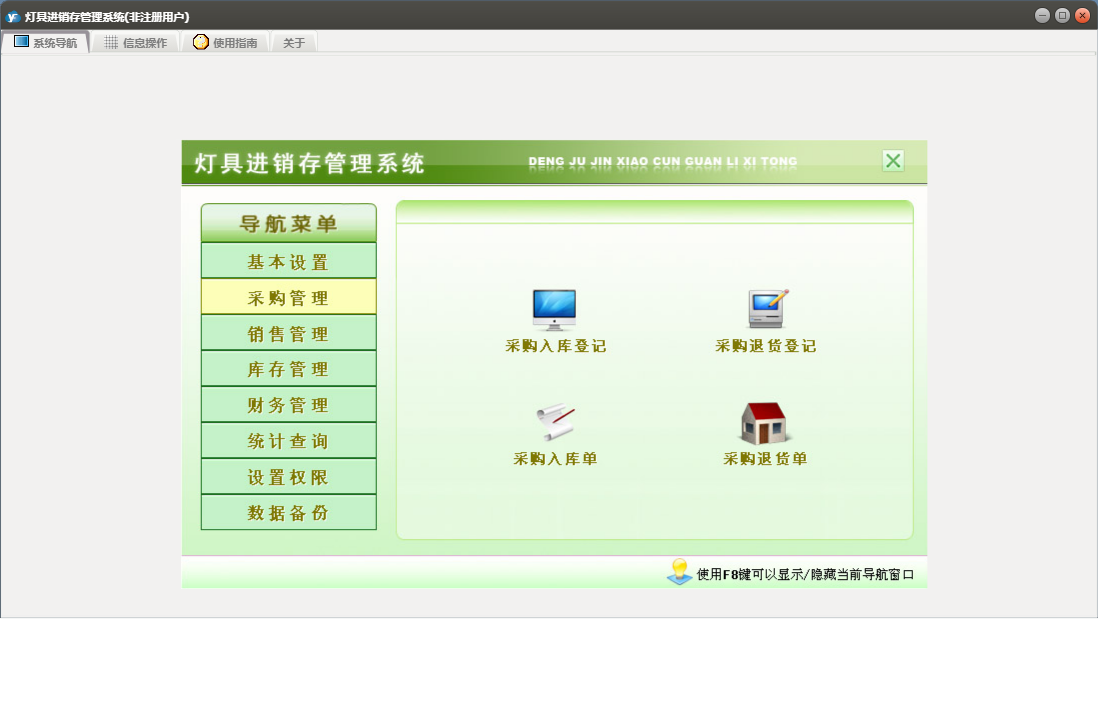The image size is (1098, 713).
Task: Click the green X to close the navigation panel
Action: [x=893, y=161]
